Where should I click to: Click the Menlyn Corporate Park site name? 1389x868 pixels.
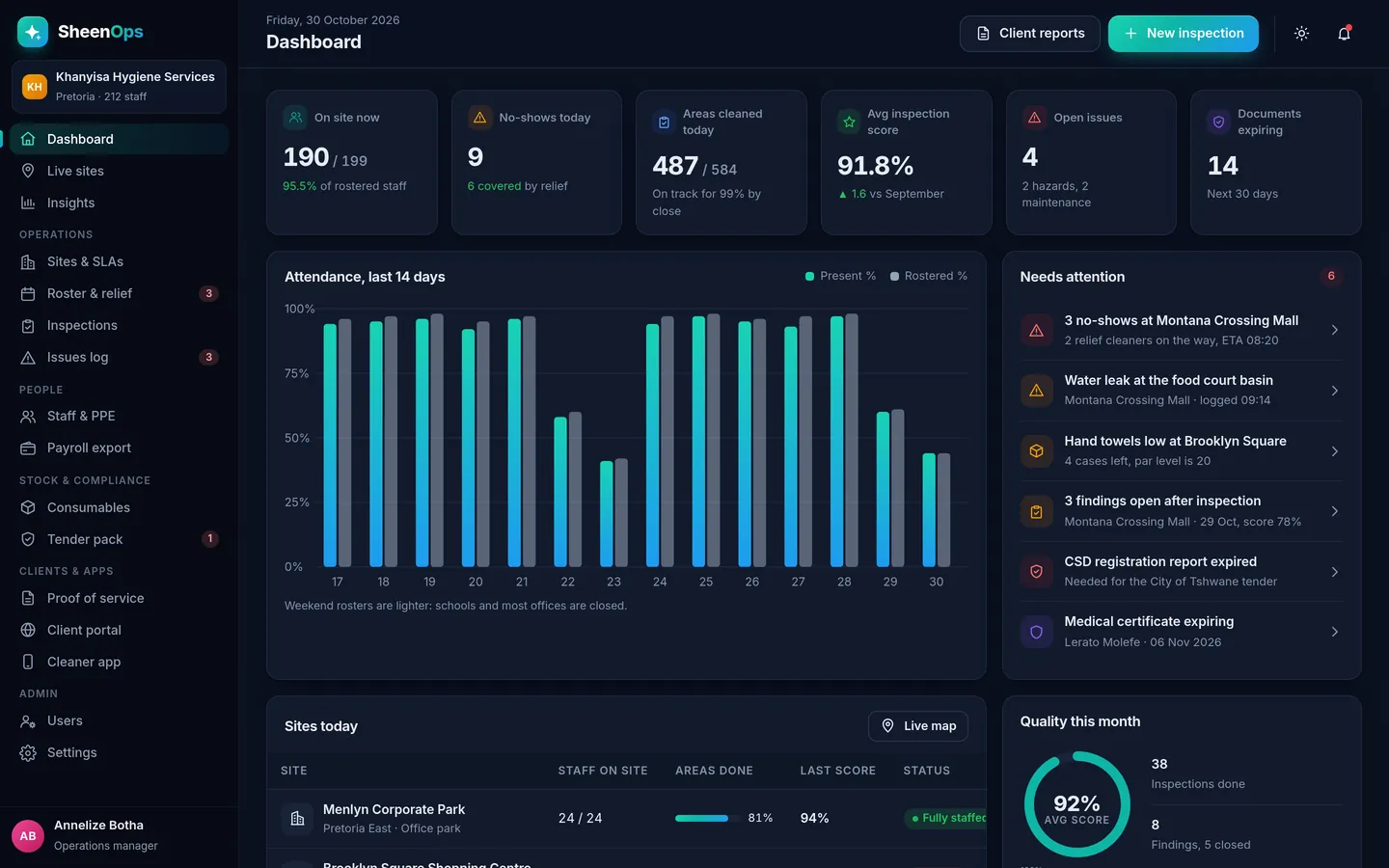click(394, 809)
